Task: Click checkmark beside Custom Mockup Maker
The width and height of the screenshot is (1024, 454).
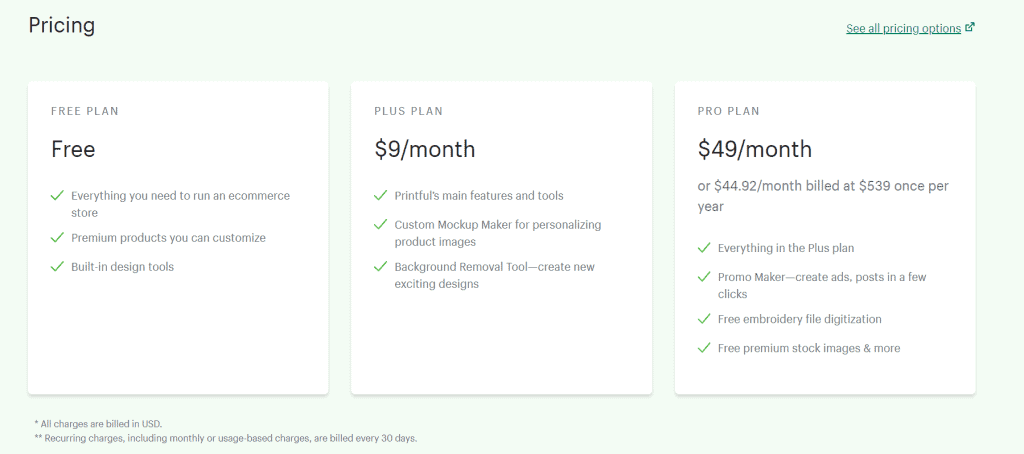Action: click(381, 224)
